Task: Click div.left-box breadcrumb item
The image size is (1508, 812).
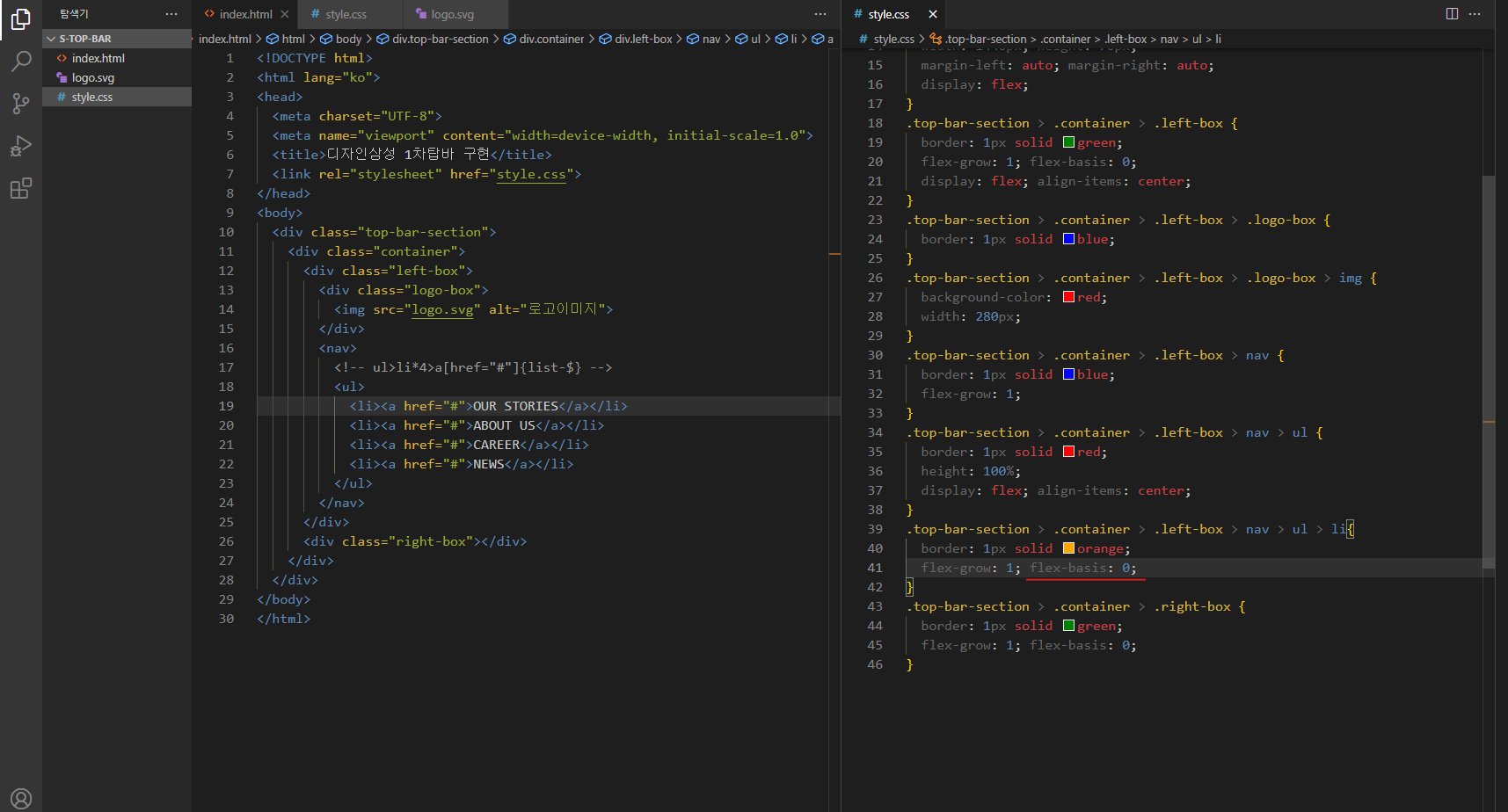Action: pos(636,39)
